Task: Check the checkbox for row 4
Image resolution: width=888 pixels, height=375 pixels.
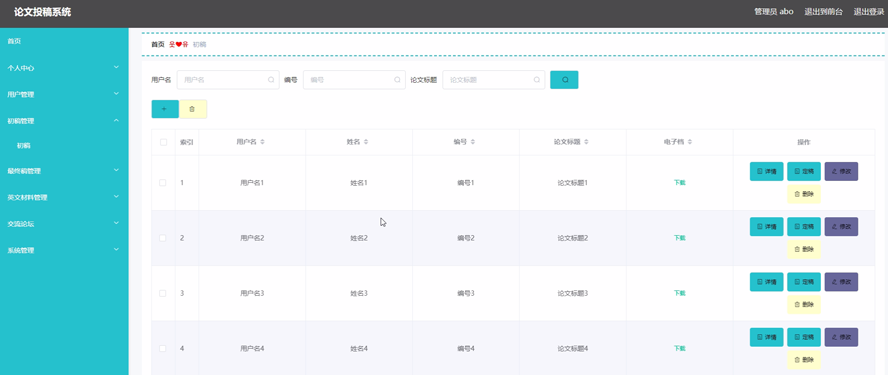Action: point(163,348)
